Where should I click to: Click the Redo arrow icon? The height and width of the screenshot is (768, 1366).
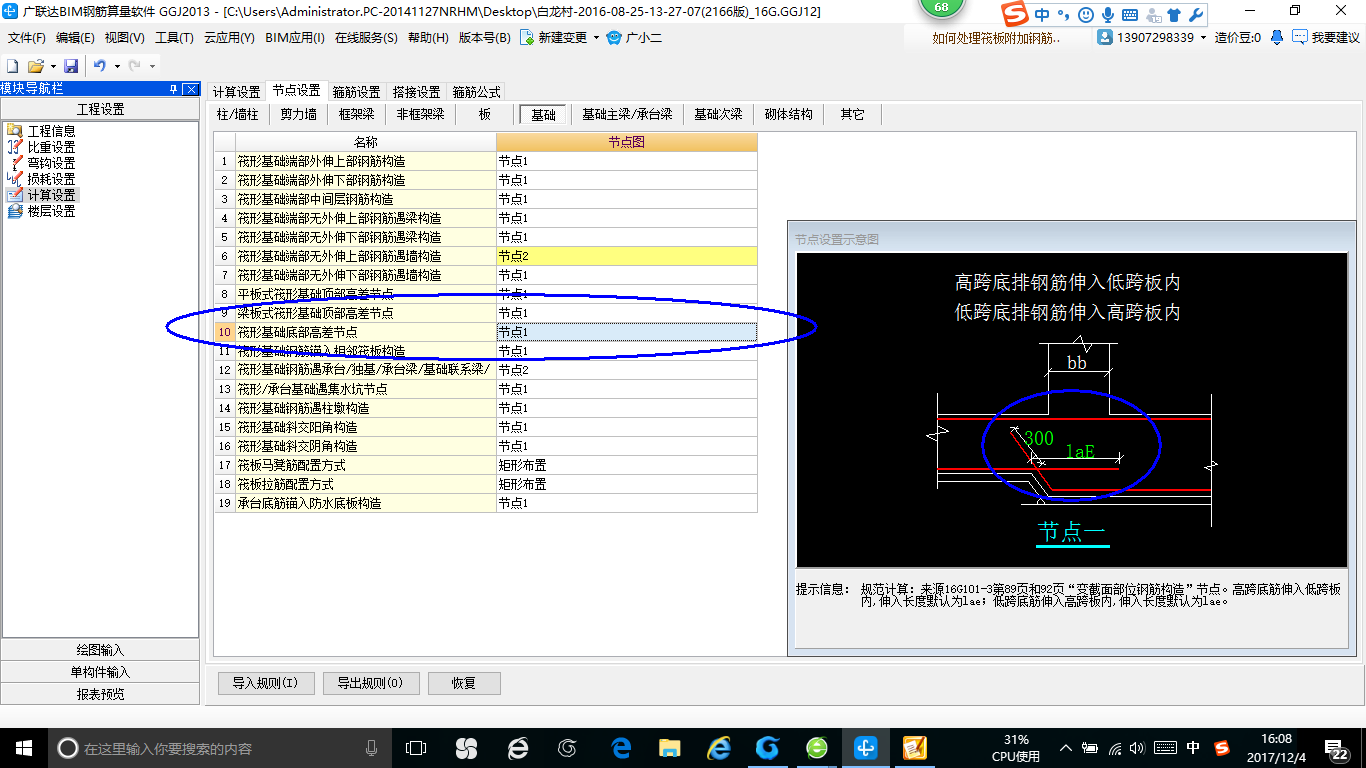point(134,65)
